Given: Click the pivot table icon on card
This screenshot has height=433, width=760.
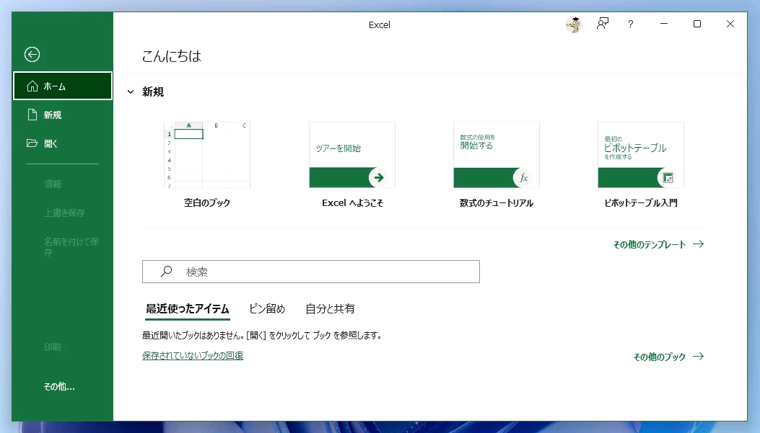Looking at the screenshot, I should pyautogui.click(x=667, y=177).
